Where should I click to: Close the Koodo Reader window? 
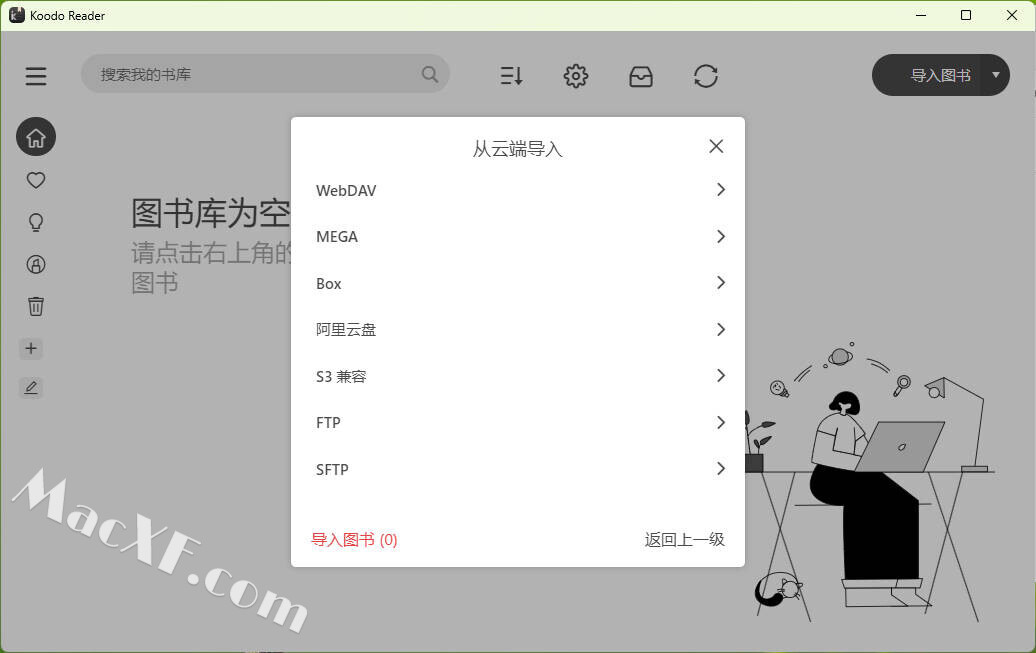coord(1012,15)
